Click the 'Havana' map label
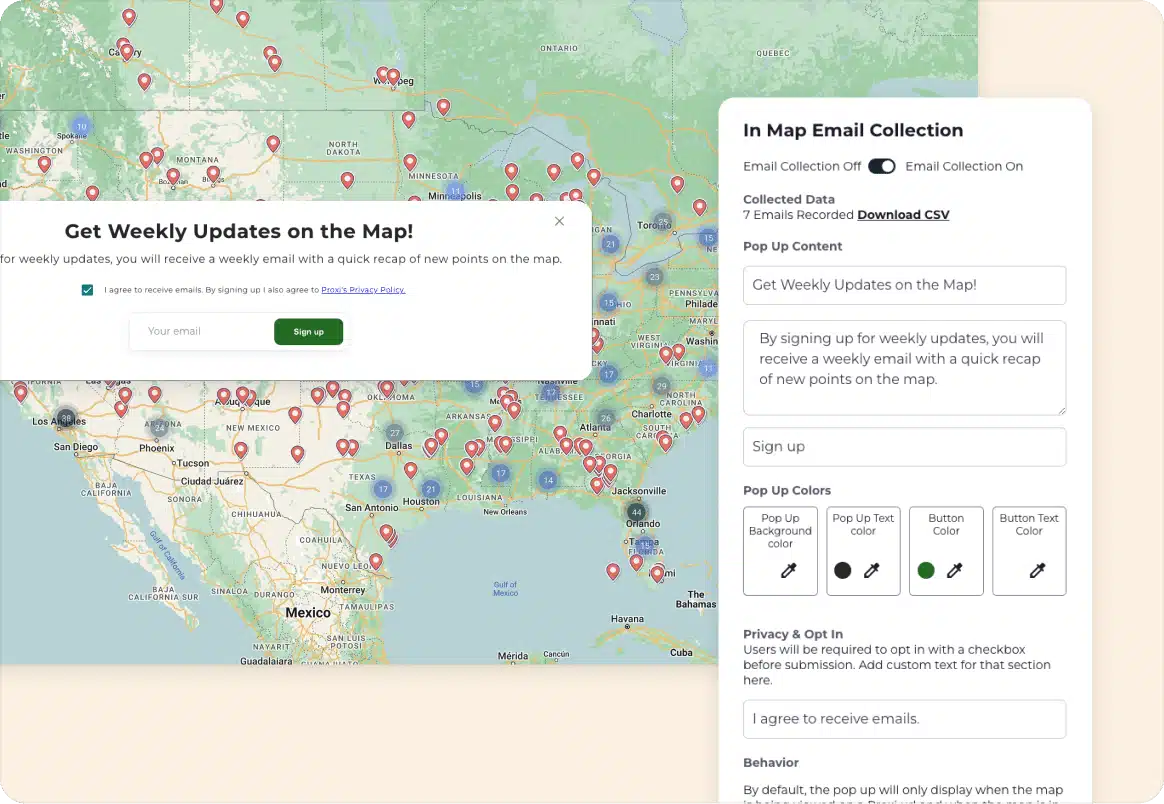 [x=627, y=618]
